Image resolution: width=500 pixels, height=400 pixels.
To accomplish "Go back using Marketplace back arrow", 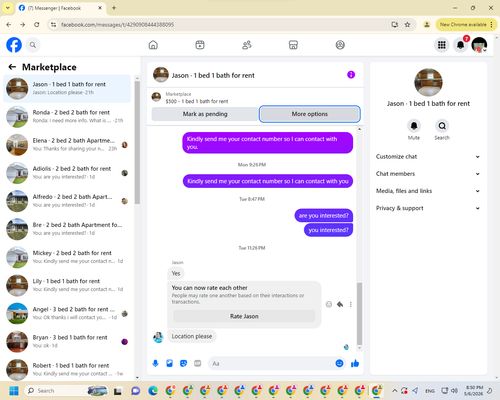I will [12, 67].
